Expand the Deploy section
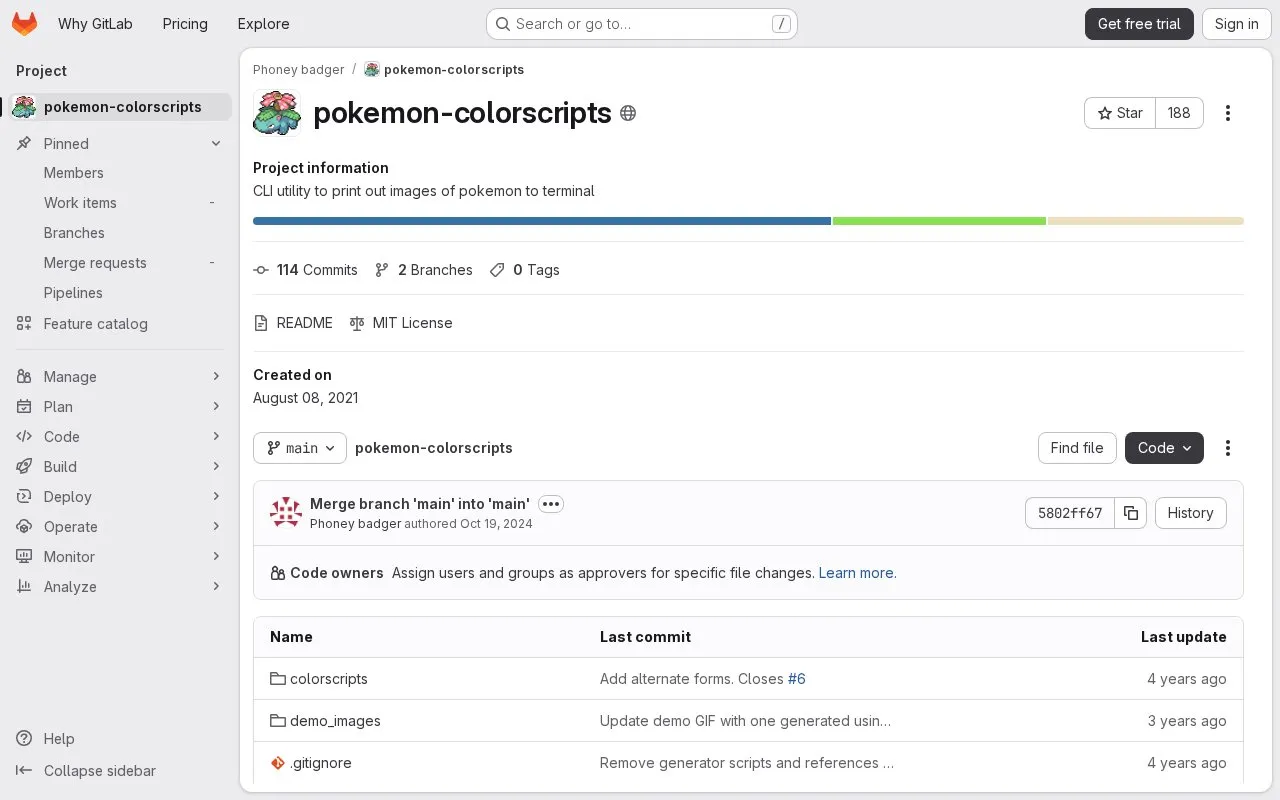 [x=120, y=497]
